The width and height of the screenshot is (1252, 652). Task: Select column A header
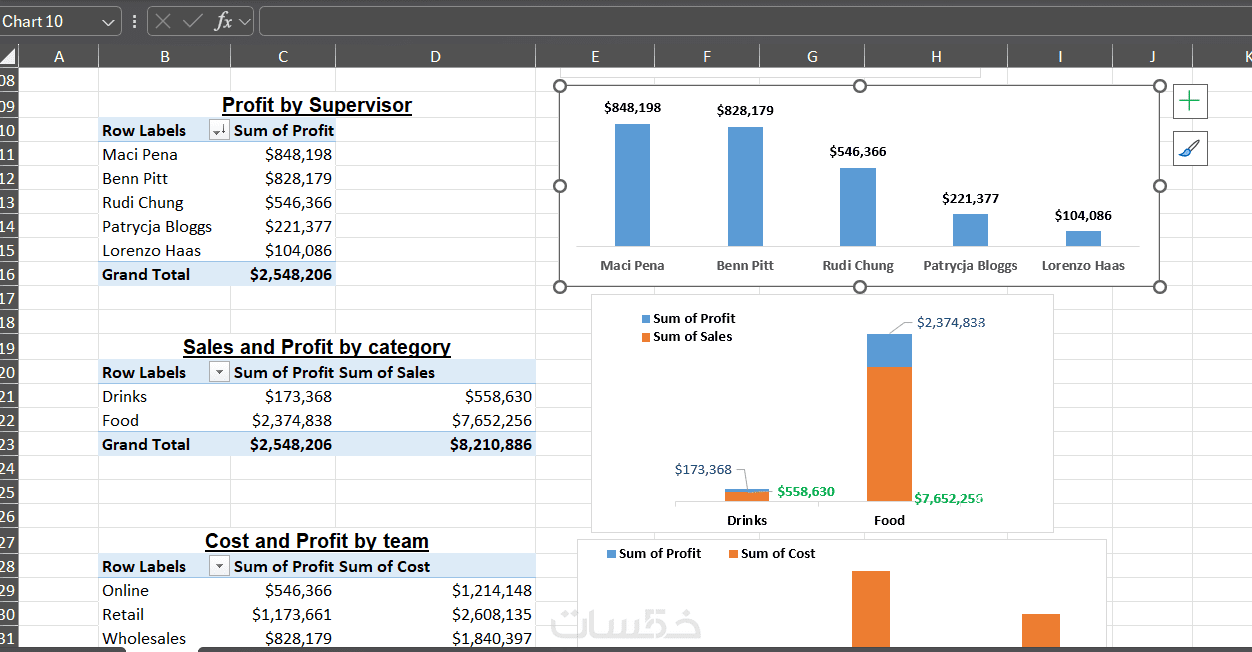(x=59, y=57)
